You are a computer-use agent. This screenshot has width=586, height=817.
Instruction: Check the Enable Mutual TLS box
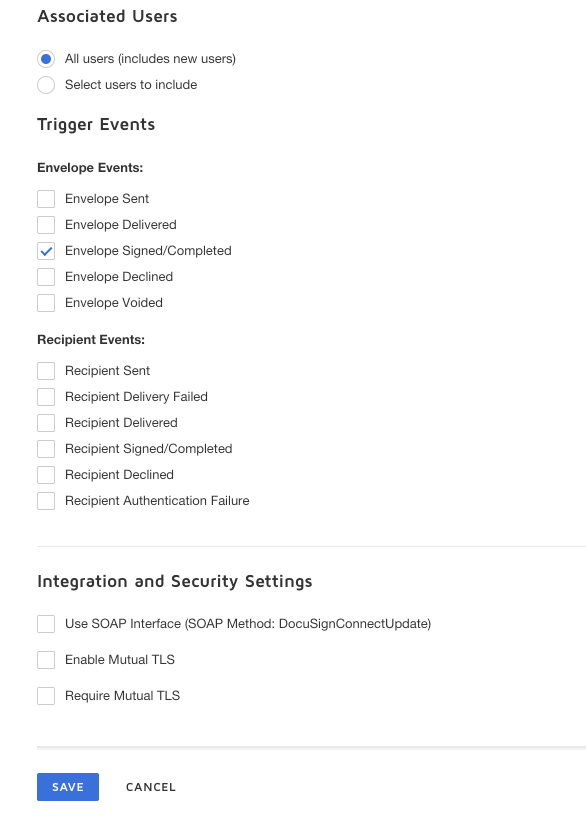point(46,660)
